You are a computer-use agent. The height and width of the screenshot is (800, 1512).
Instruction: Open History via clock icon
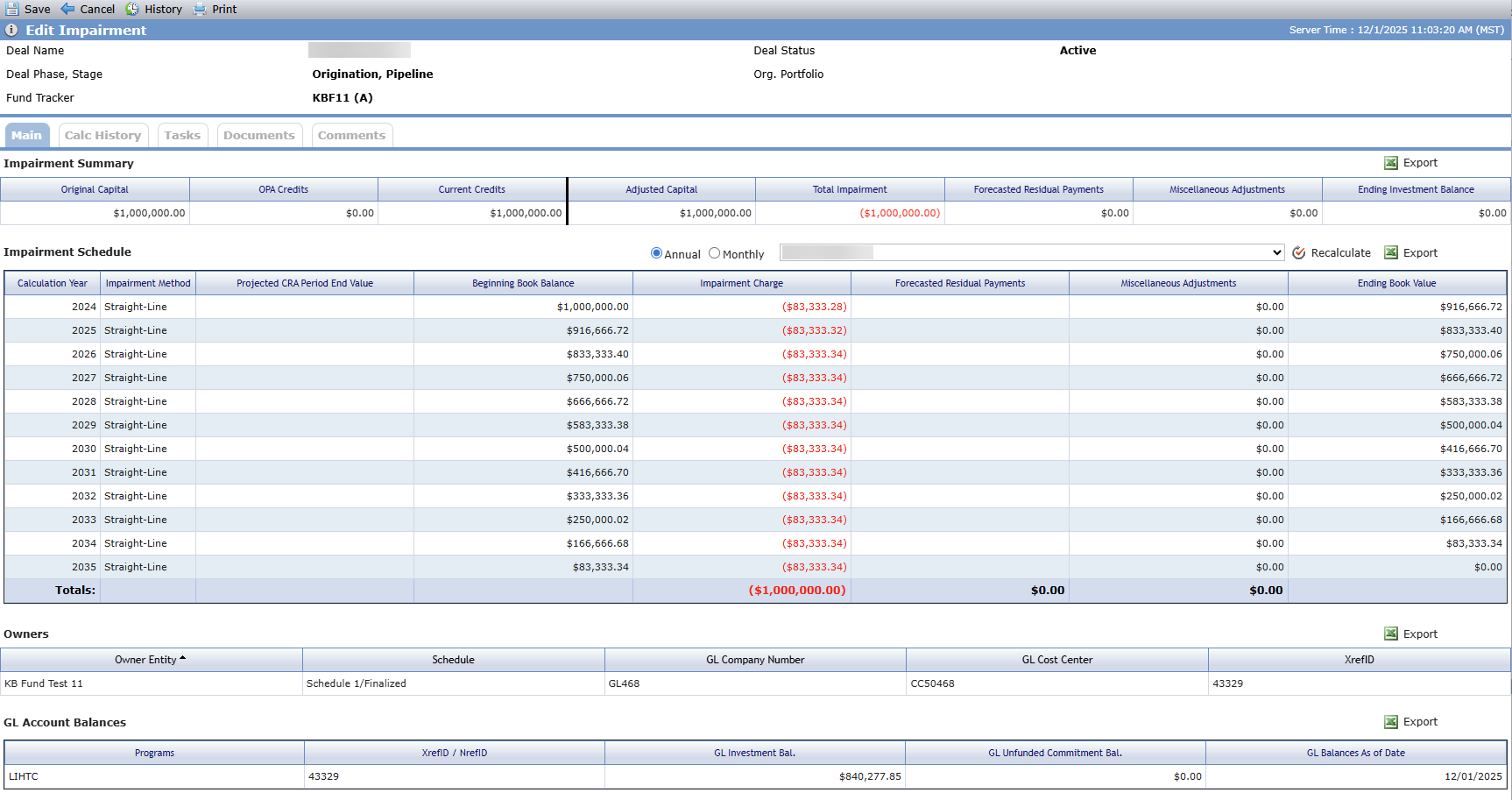pyautogui.click(x=132, y=9)
